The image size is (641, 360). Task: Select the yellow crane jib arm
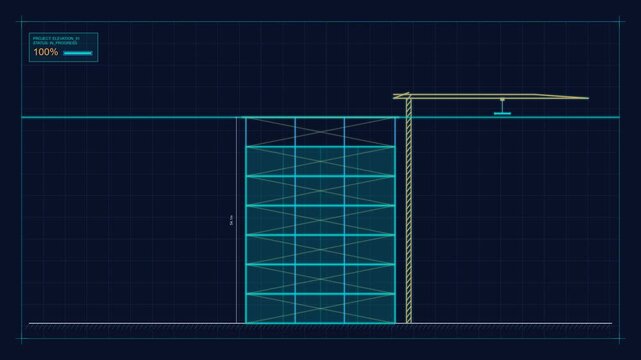[x=491, y=97]
